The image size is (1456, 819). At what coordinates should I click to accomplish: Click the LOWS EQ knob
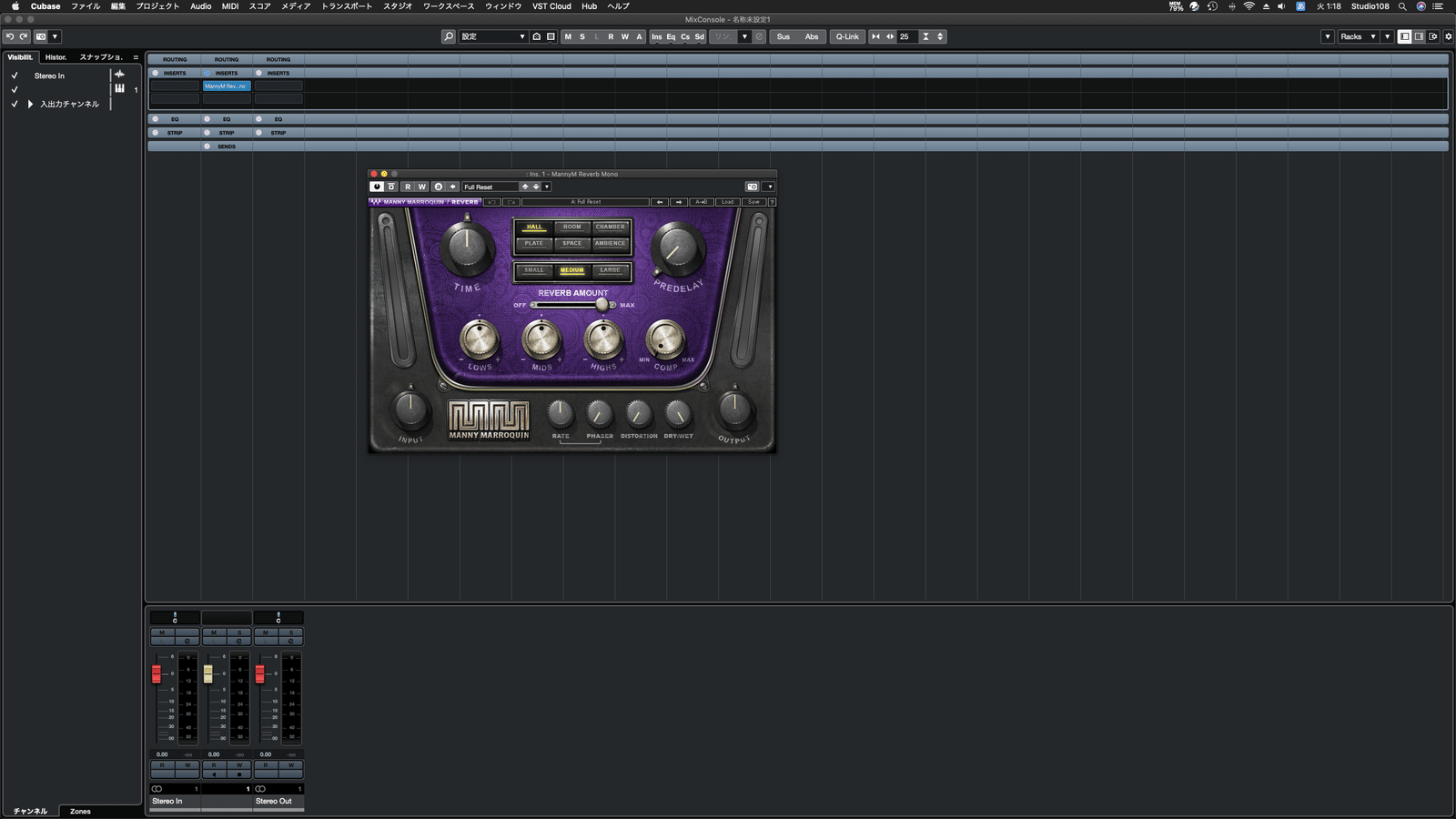pyautogui.click(x=480, y=339)
